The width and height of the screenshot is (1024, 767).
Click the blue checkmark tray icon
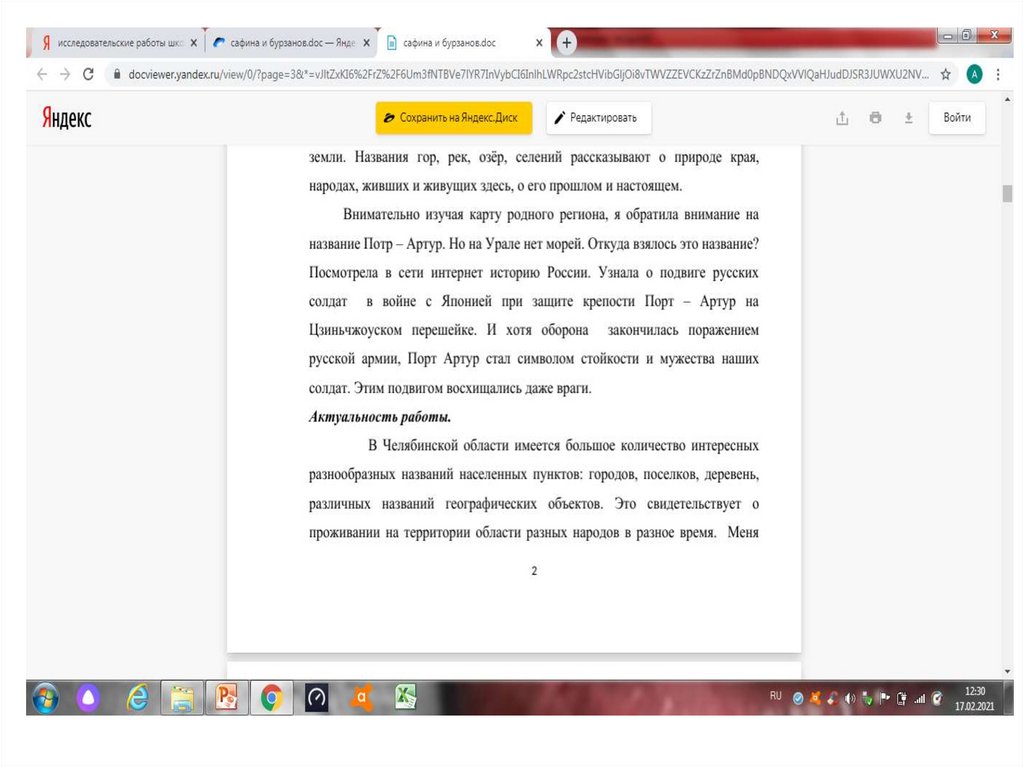pos(797,699)
